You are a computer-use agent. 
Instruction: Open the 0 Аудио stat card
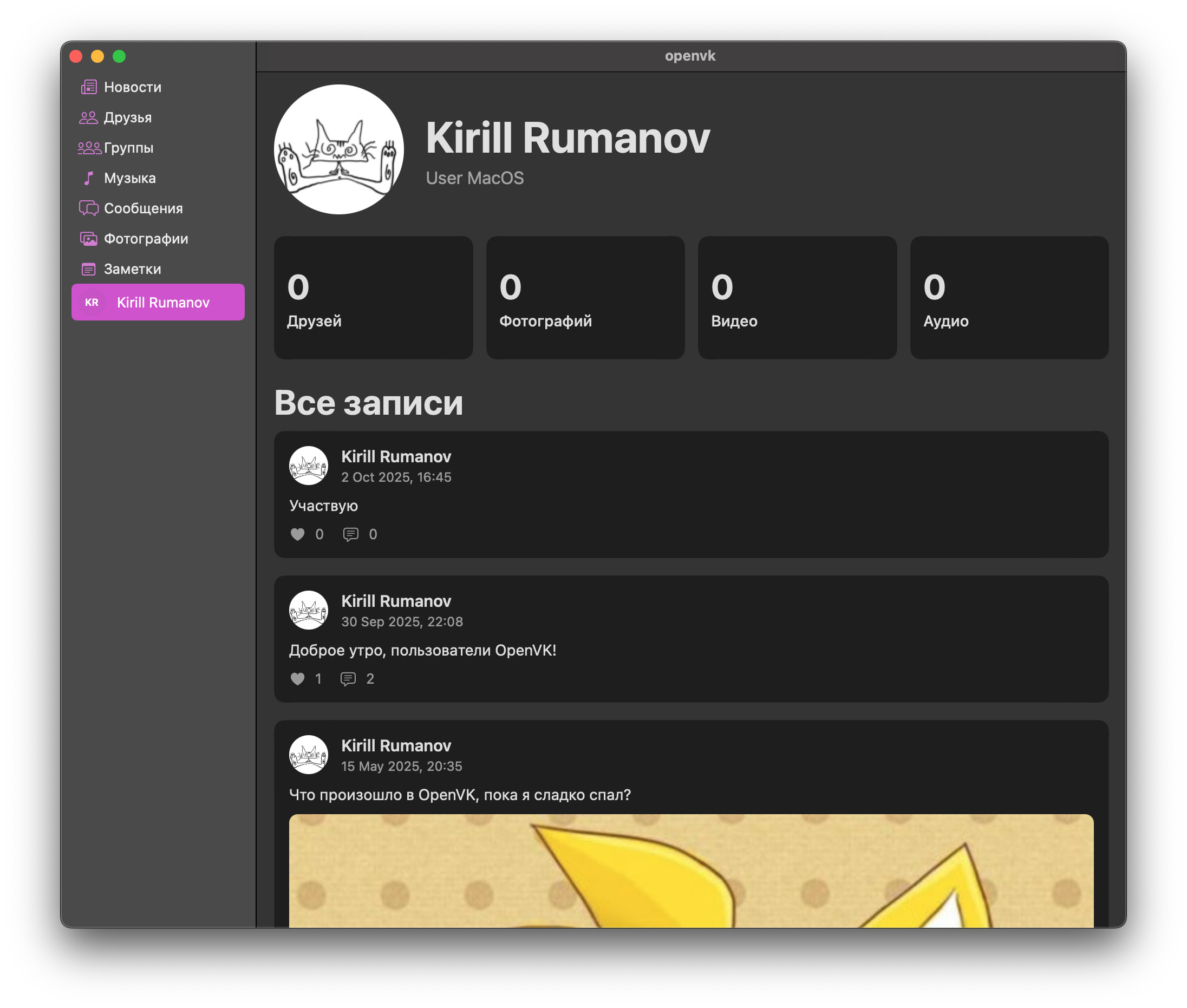click(x=1009, y=297)
